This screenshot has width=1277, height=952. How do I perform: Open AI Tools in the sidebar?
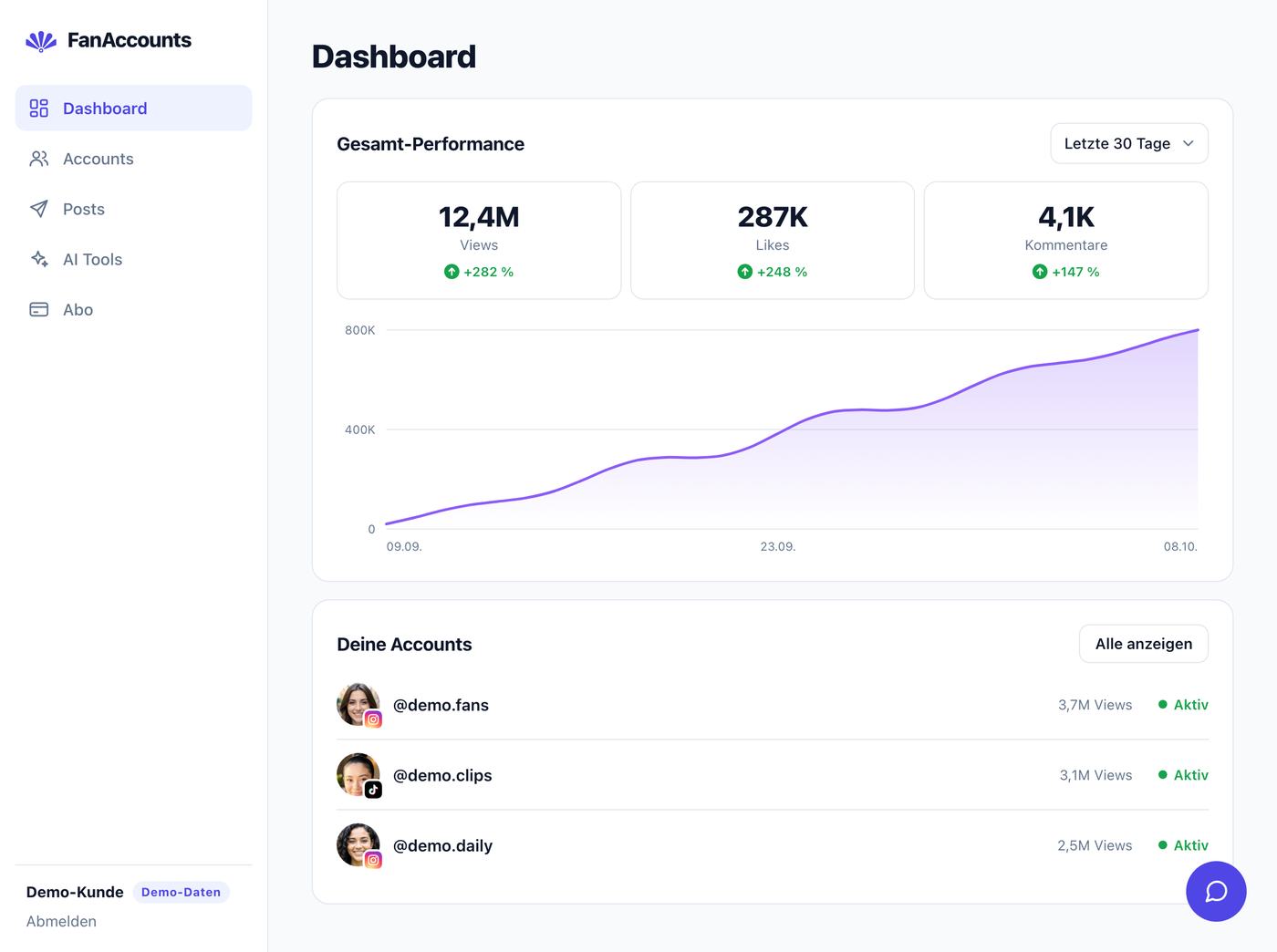tap(133, 259)
